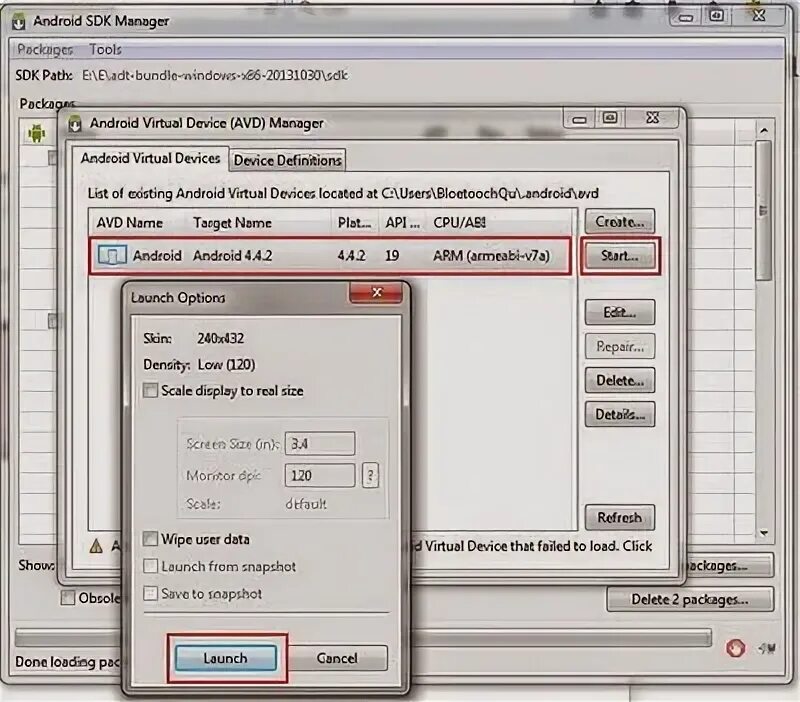
Task: Click Launch in Launch Options dialog
Action: [x=226, y=658]
